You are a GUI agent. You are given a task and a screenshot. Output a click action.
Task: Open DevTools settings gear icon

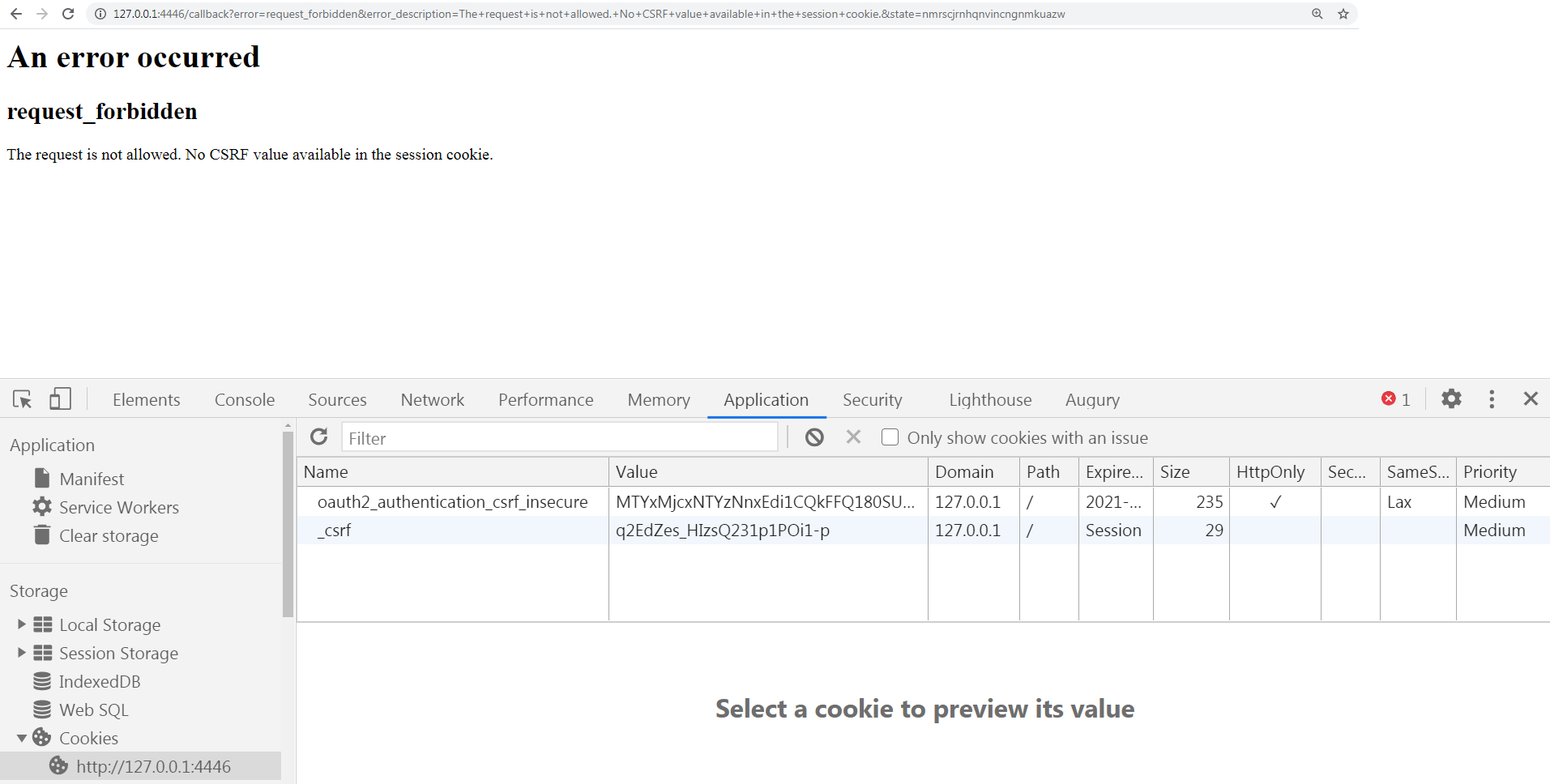pyautogui.click(x=1450, y=398)
